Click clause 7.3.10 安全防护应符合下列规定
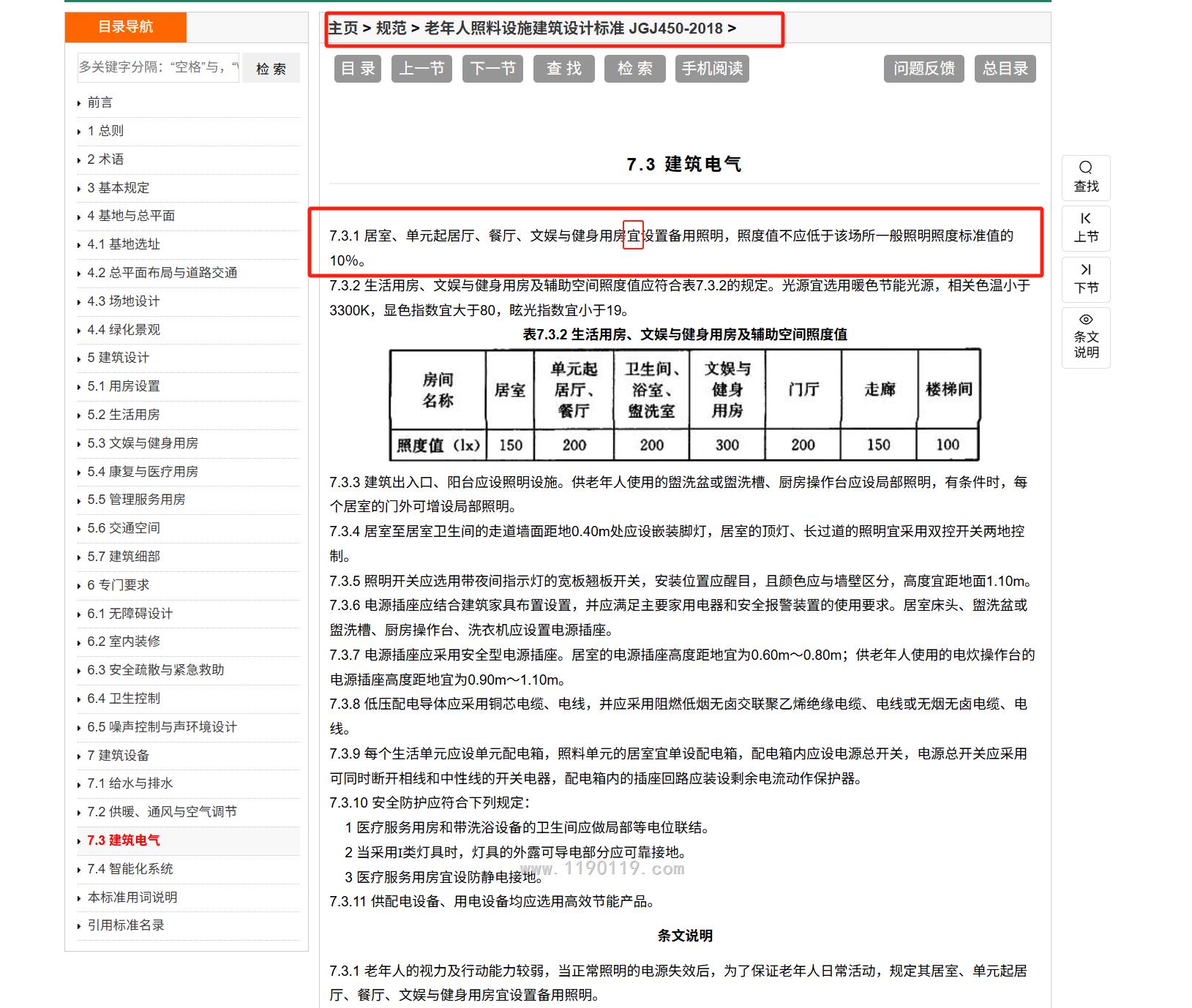The width and height of the screenshot is (1192, 1008). (x=430, y=802)
